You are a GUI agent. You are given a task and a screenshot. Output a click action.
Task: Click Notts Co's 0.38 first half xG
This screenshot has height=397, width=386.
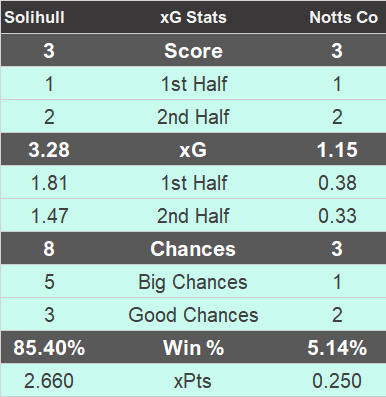point(337,183)
